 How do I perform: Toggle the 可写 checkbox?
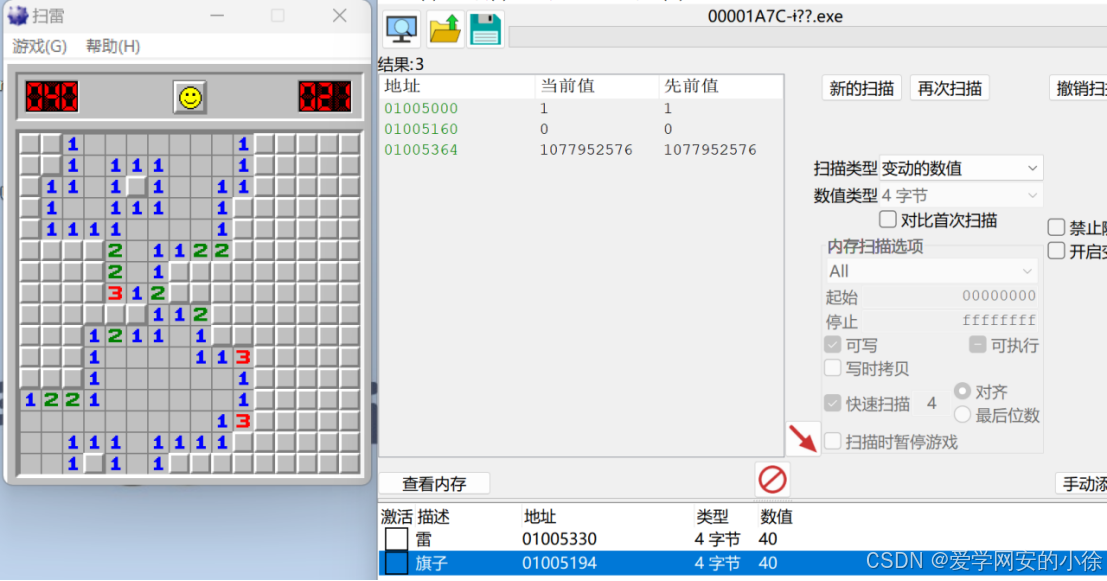coord(832,345)
